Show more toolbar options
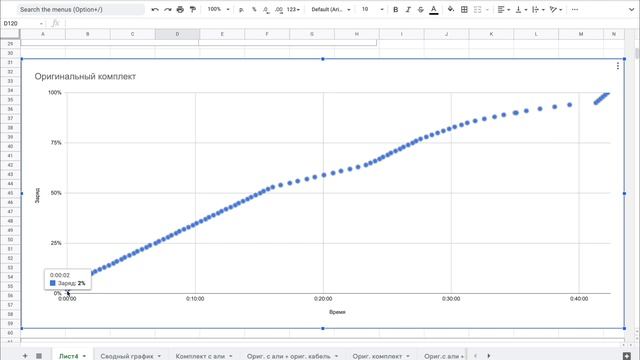This screenshot has width=640, height=360. (x=575, y=9)
